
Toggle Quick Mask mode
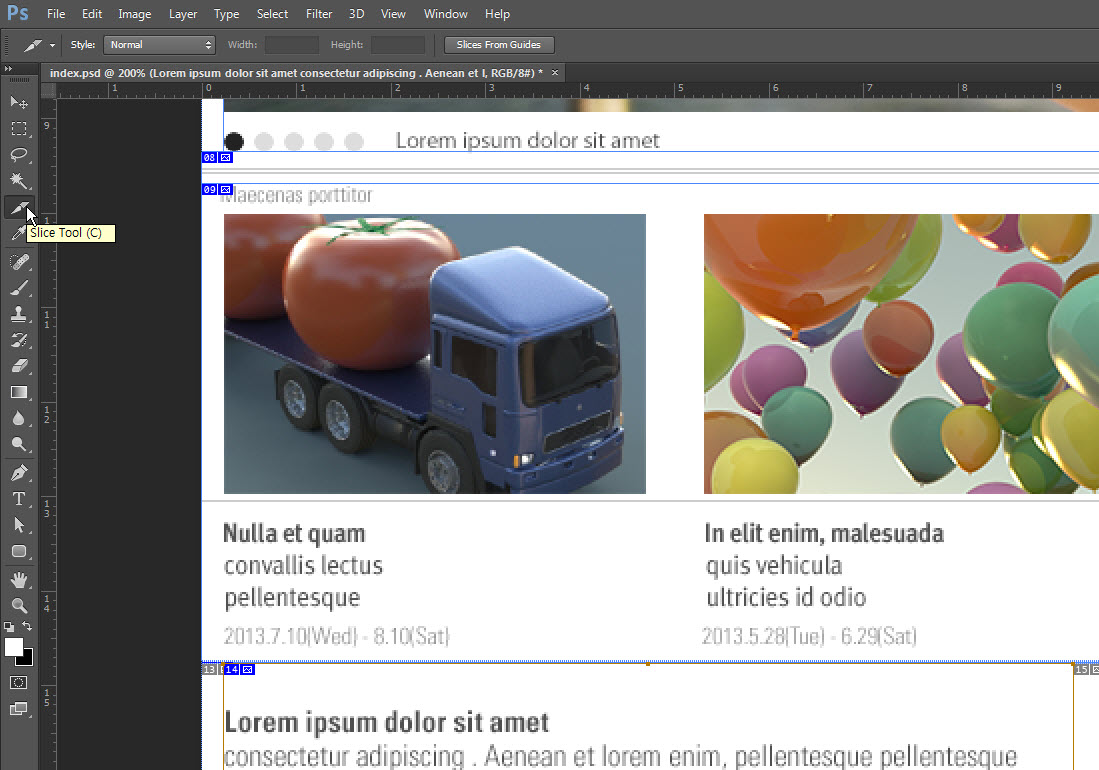pyautogui.click(x=18, y=682)
